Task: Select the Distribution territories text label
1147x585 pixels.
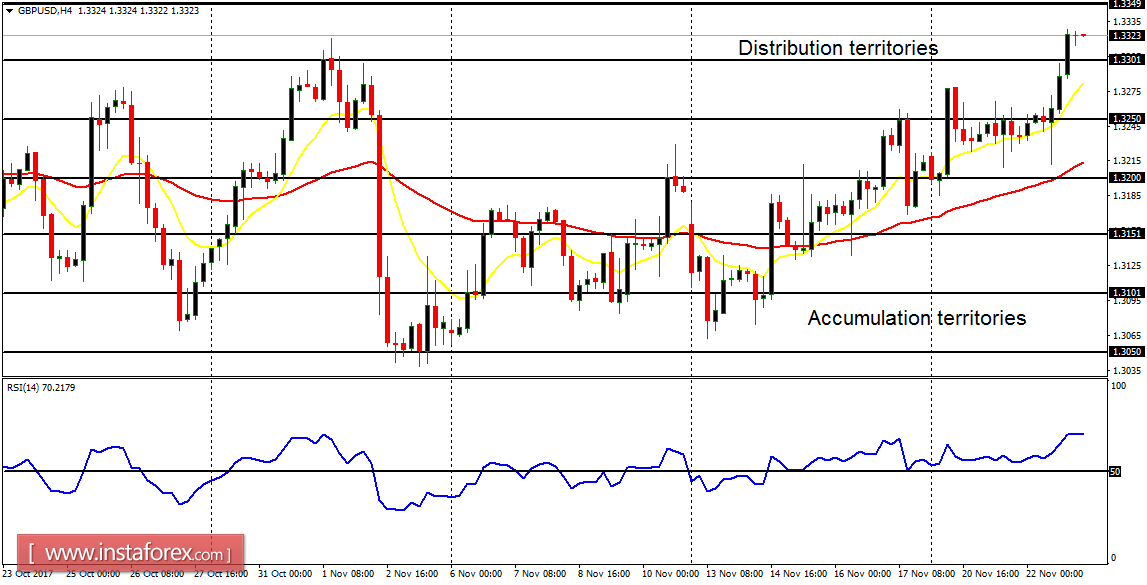Action: pyautogui.click(x=837, y=48)
